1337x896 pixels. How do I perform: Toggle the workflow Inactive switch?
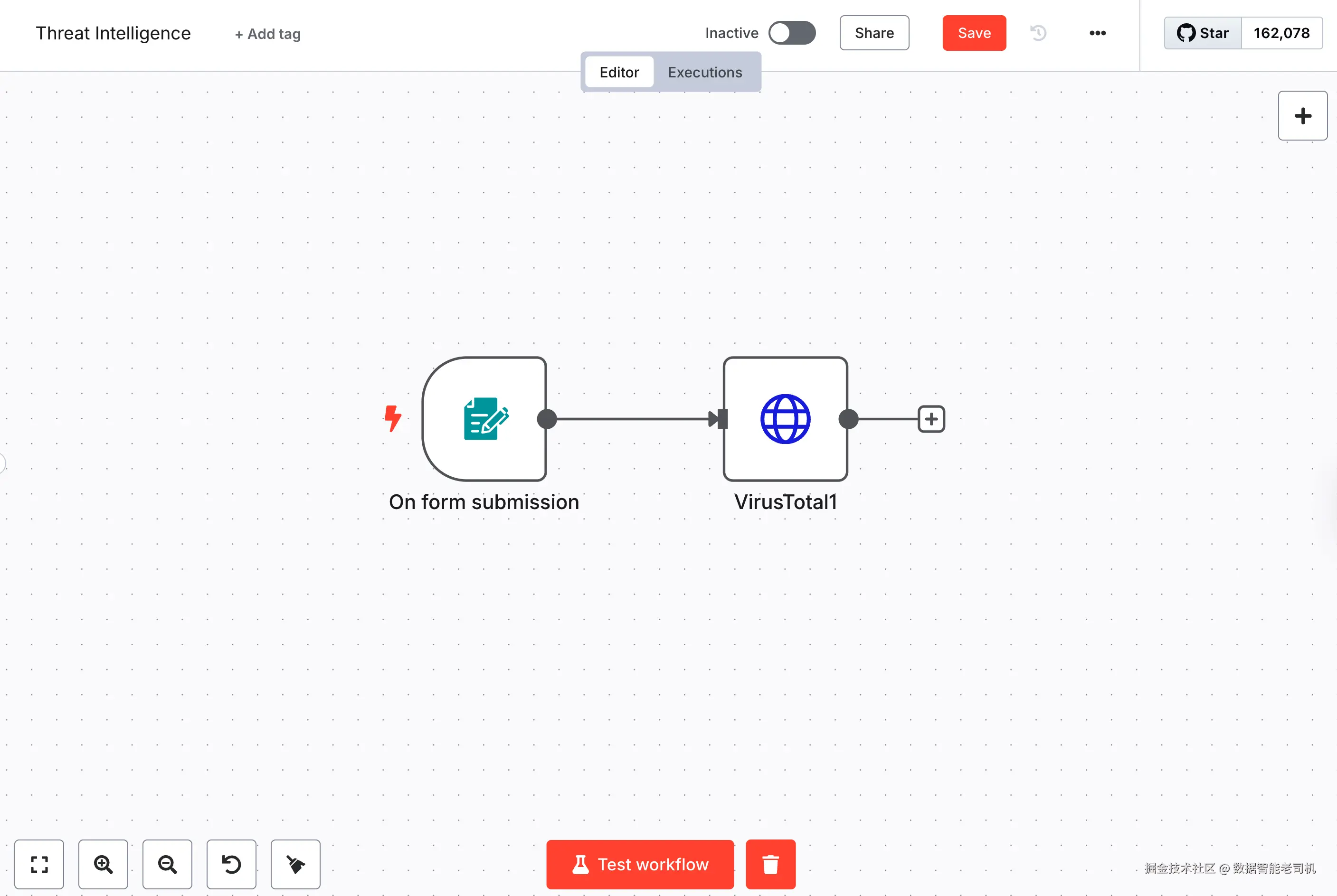(792, 33)
